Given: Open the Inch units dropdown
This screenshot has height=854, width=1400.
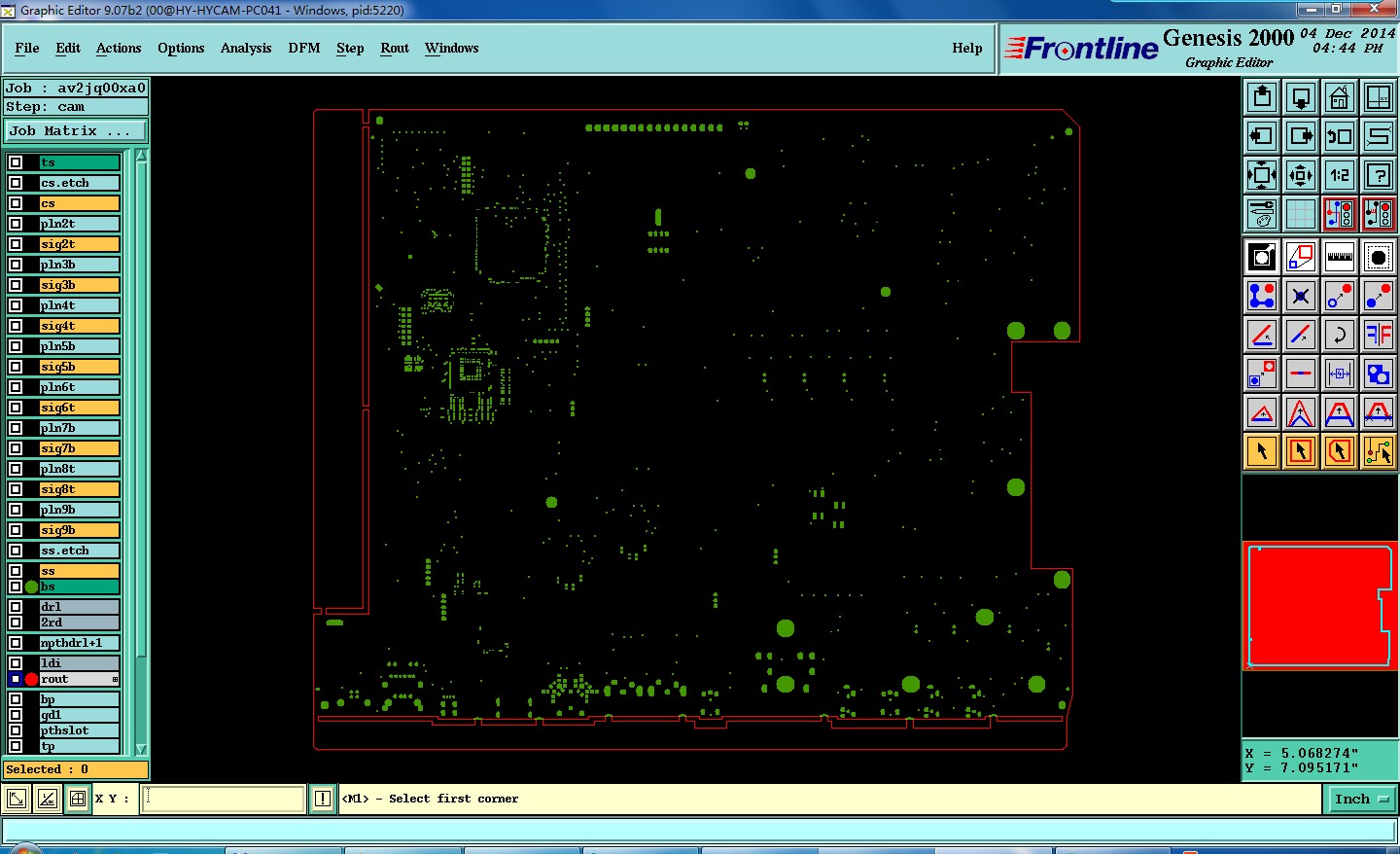Looking at the screenshot, I should [x=1361, y=799].
